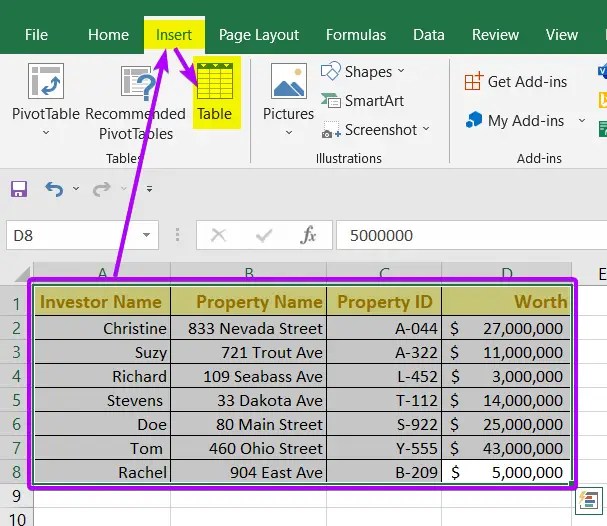Undo the last action
Screen dimensions: 607x526
click(54, 189)
